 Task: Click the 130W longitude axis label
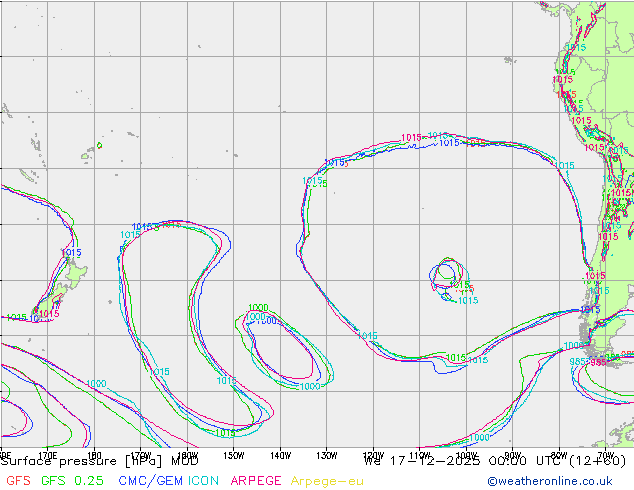[x=327, y=456]
